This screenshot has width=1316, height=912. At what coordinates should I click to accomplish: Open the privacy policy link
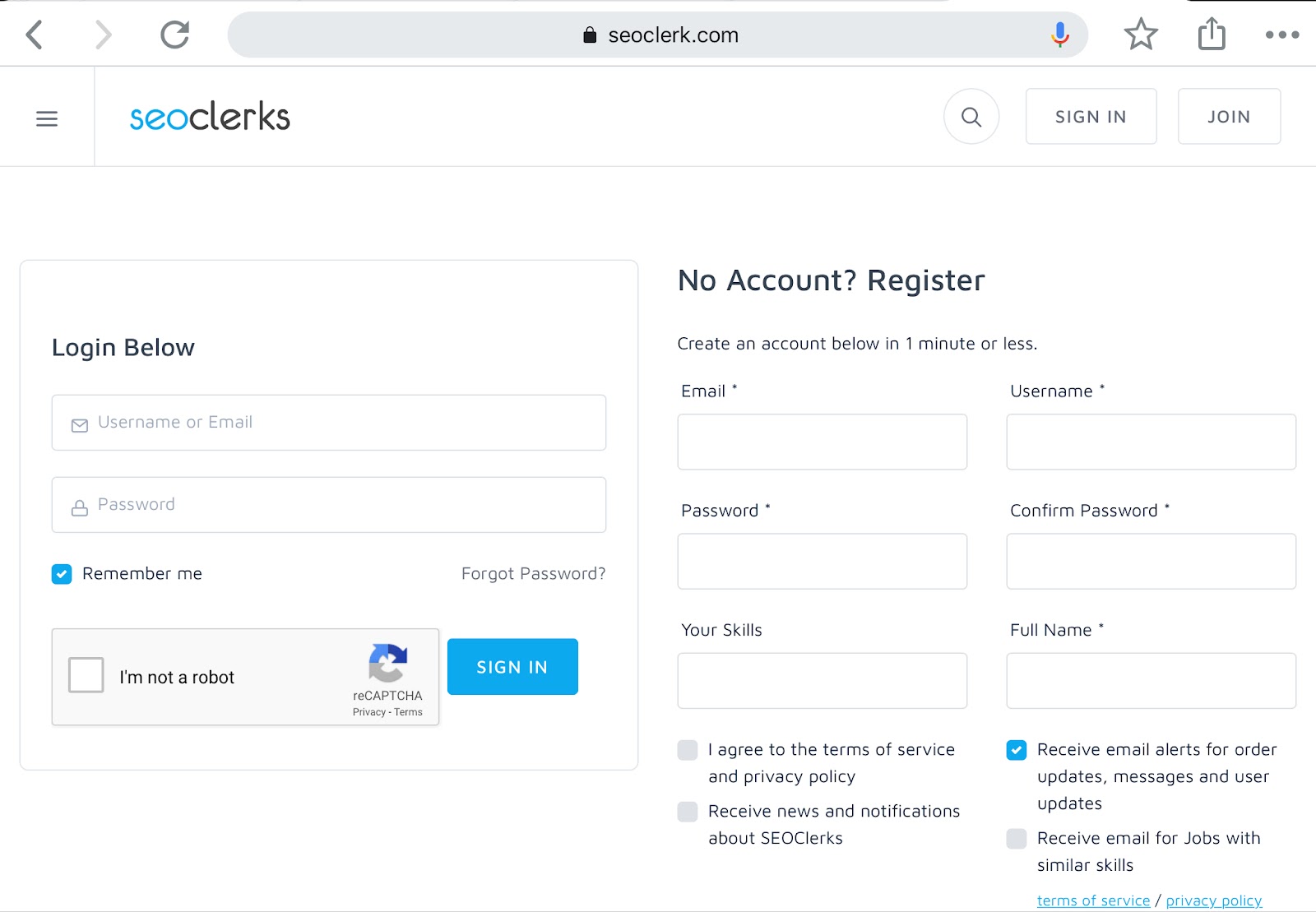1213,900
